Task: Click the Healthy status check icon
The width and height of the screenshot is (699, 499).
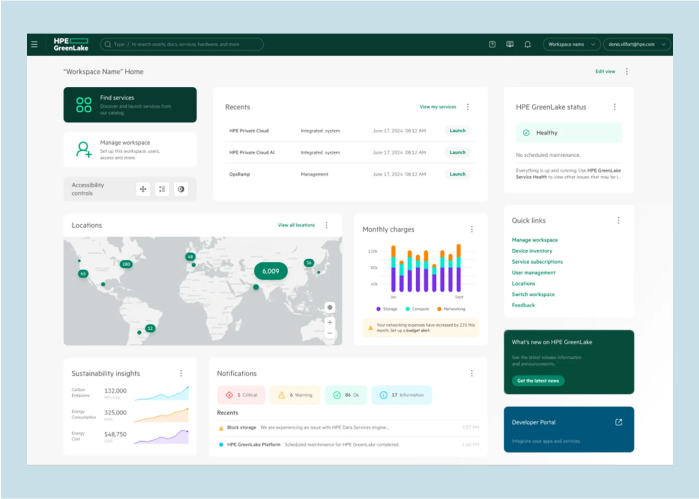Action: point(526,133)
